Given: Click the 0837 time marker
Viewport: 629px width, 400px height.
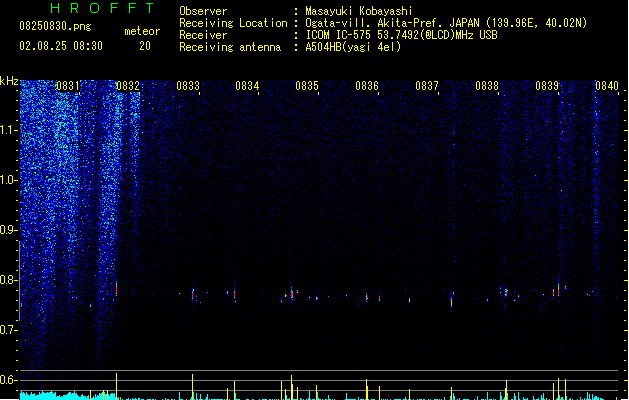Looking at the screenshot, I should tap(427, 85).
